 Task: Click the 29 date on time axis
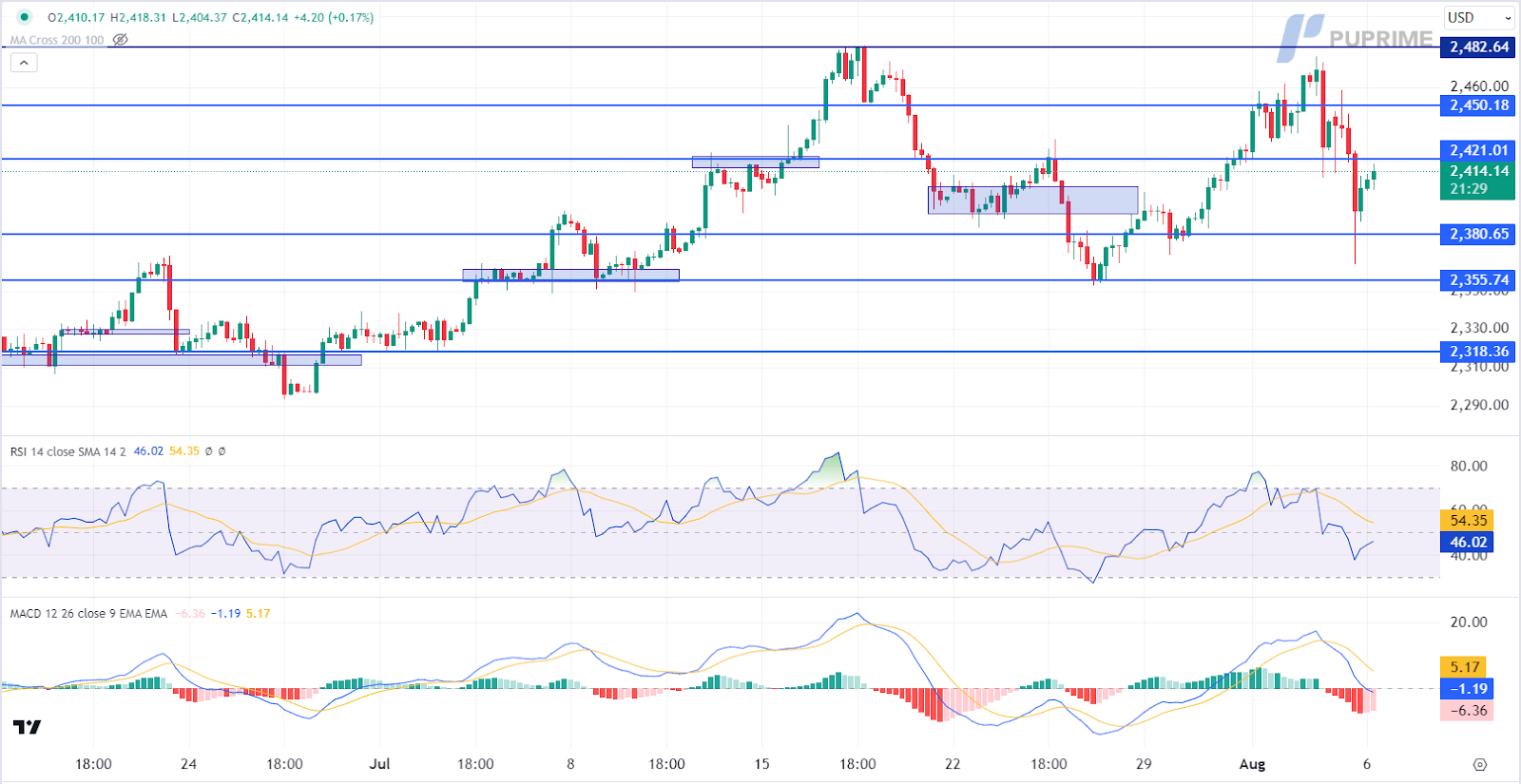[1144, 764]
